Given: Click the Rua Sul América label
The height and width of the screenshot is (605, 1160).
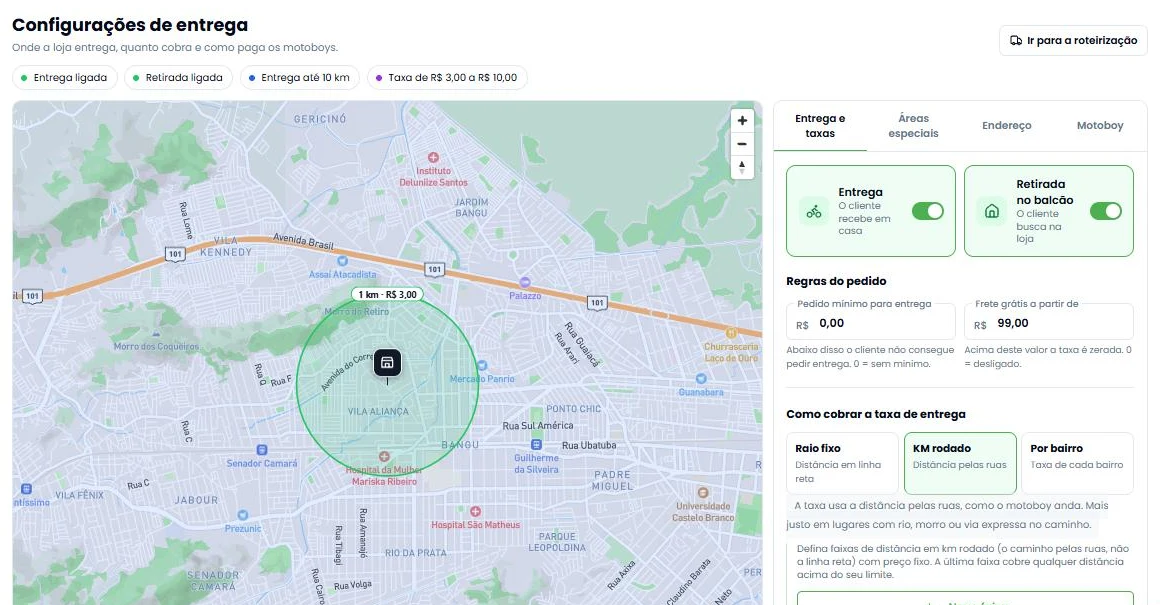Looking at the screenshot, I should pos(538,425).
